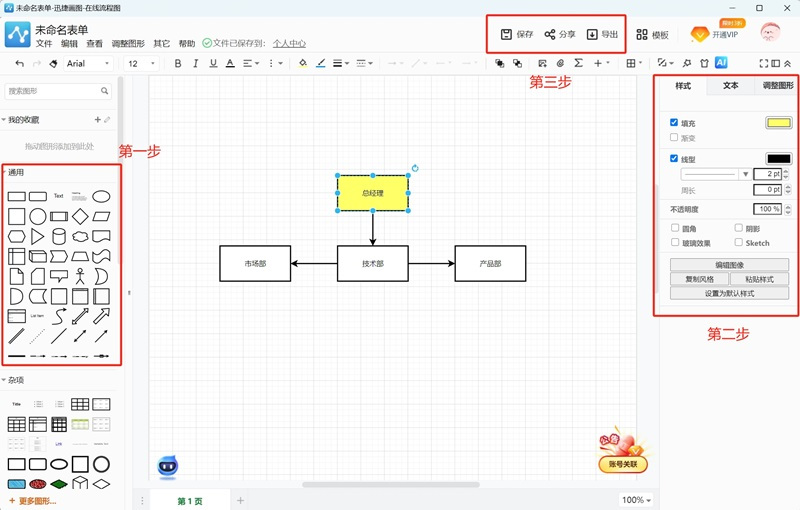This screenshot has width=800, height=510.
Task: Click the 保存 save button
Action: 517,34
